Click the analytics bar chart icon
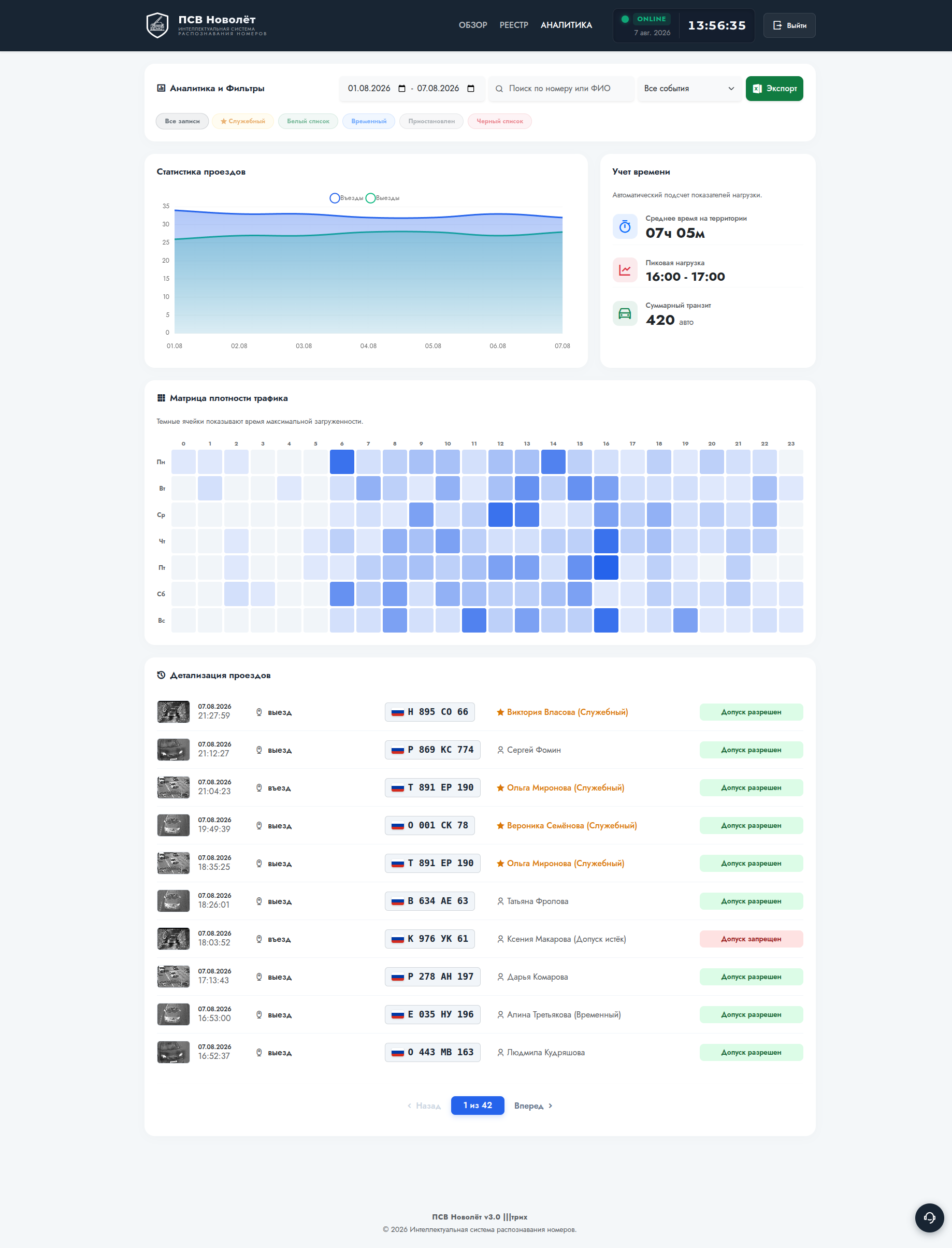The height and width of the screenshot is (1248, 952). pyautogui.click(x=161, y=88)
